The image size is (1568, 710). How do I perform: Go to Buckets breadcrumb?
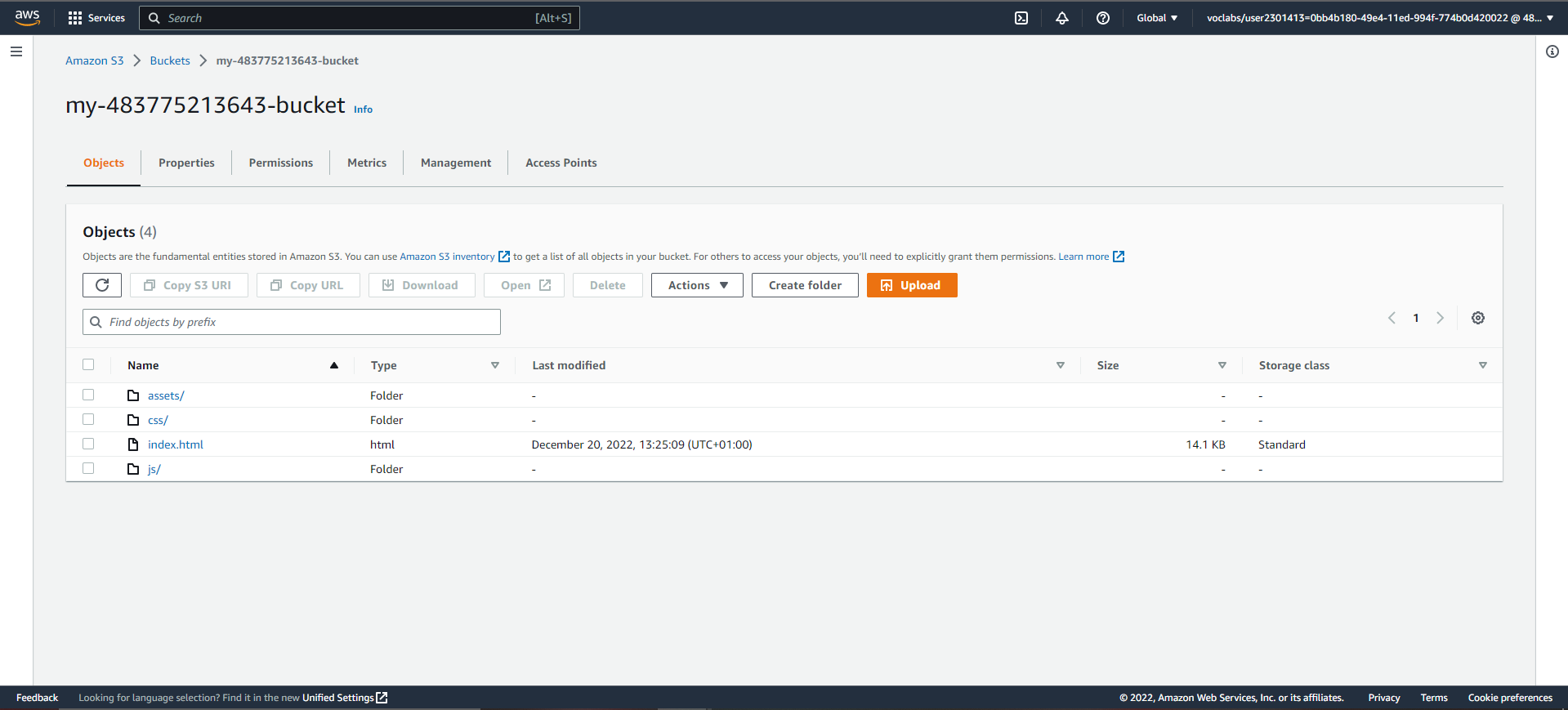170,60
